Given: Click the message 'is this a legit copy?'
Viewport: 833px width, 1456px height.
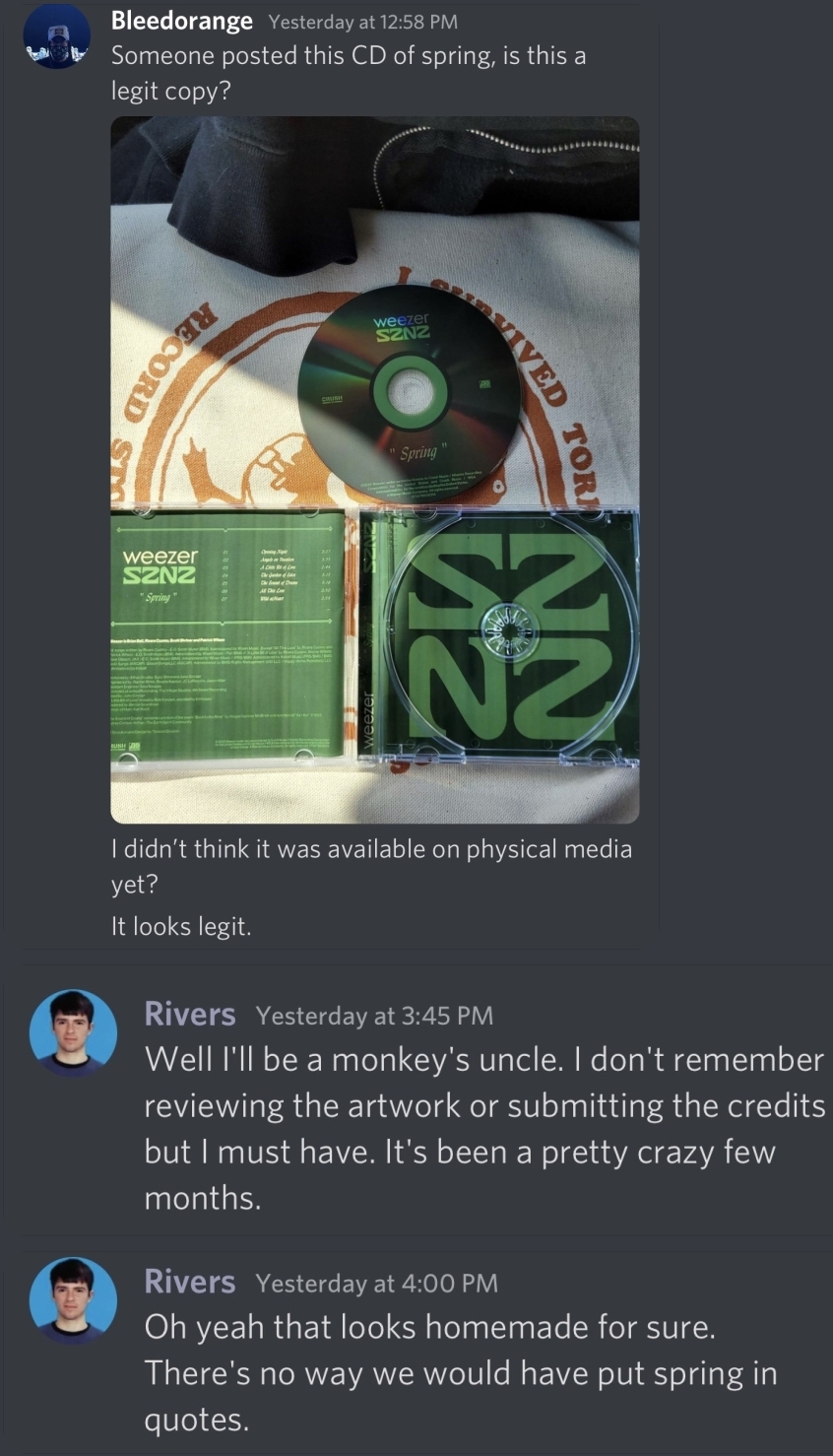Looking at the screenshot, I should (349, 73).
